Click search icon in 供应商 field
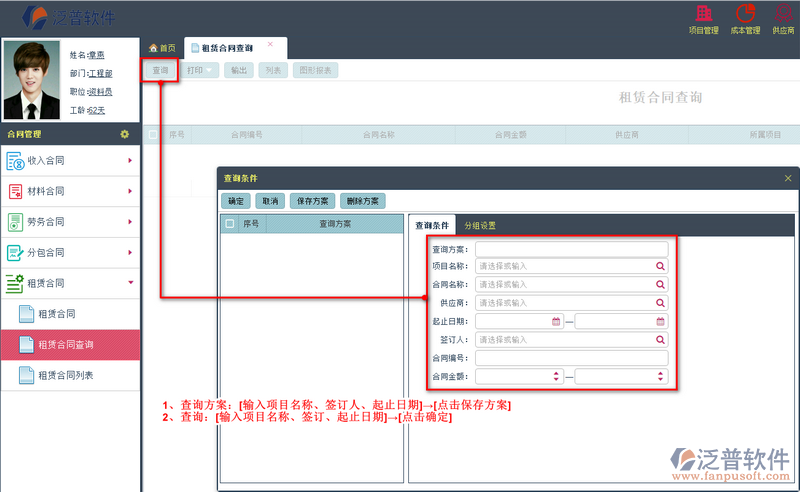Screen dimensions: 800x492 [x=660, y=303]
